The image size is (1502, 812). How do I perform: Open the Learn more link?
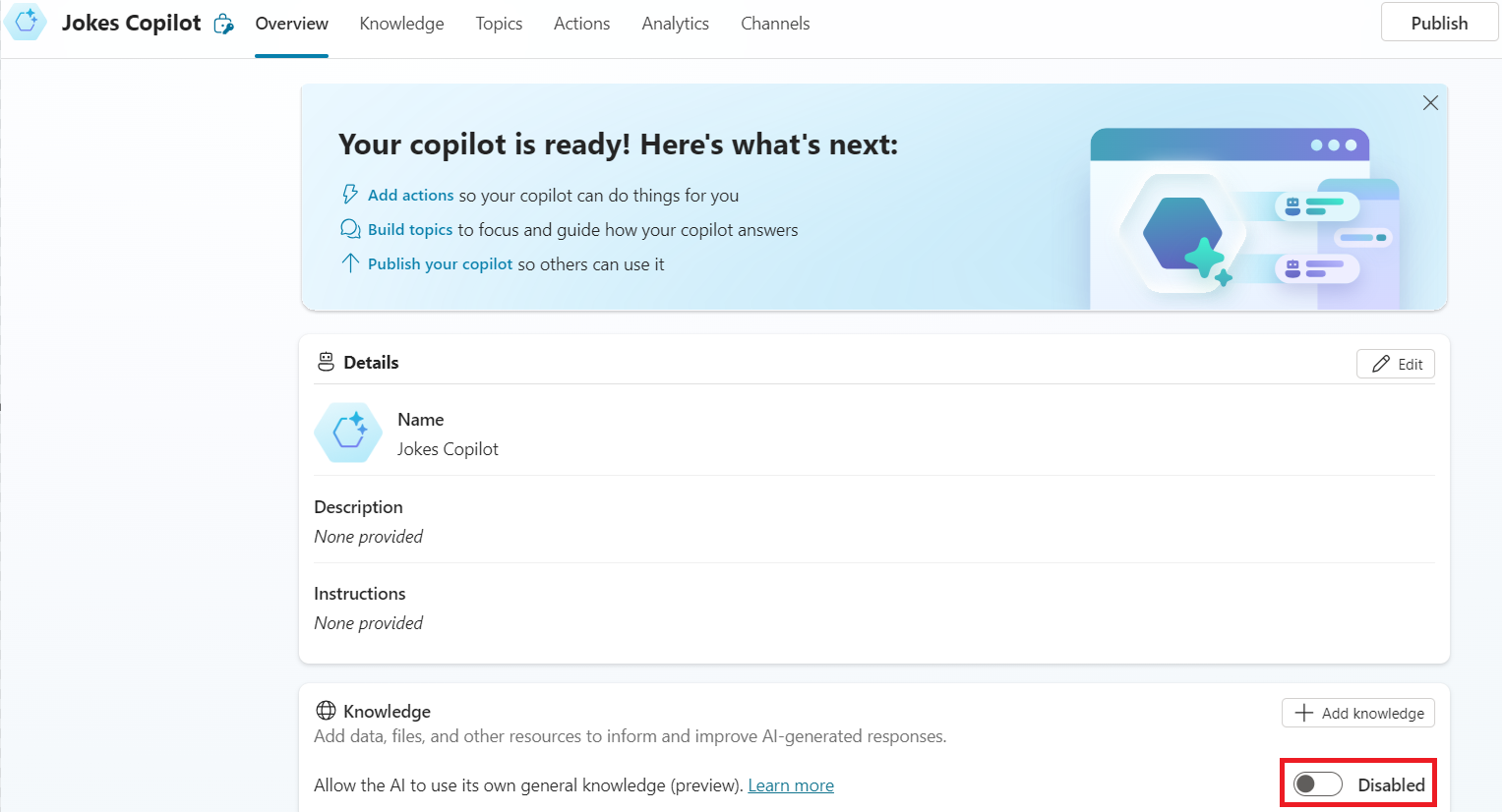click(791, 785)
